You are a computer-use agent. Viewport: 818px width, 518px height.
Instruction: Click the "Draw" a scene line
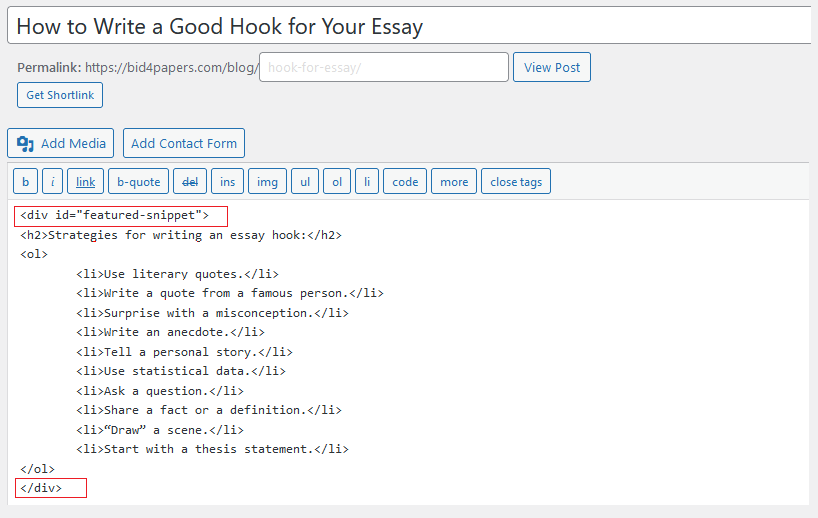point(160,430)
